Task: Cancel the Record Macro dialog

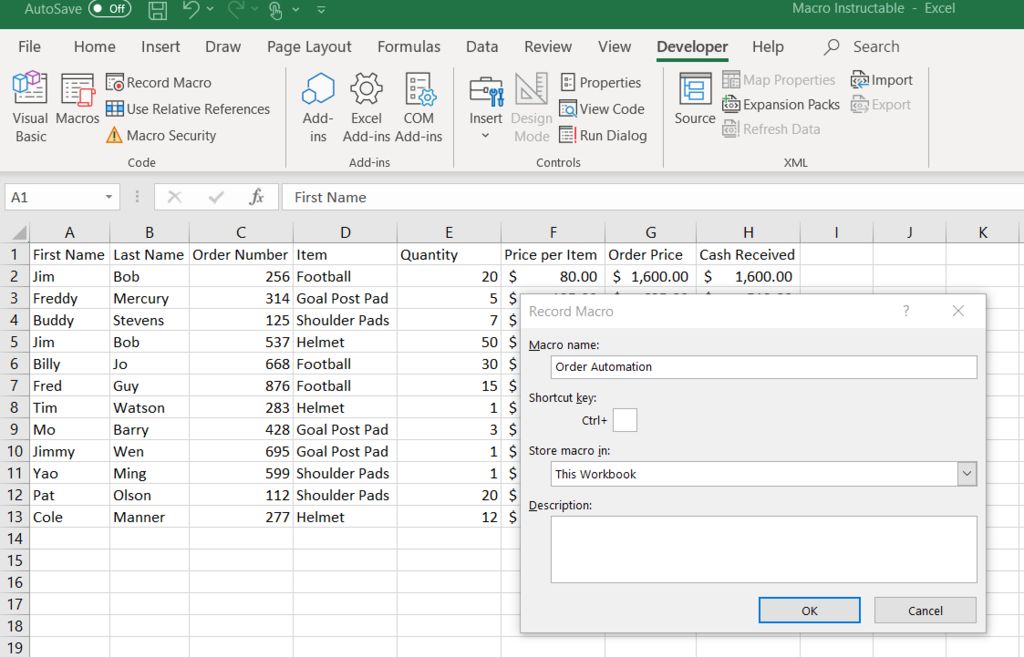Action: click(924, 610)
